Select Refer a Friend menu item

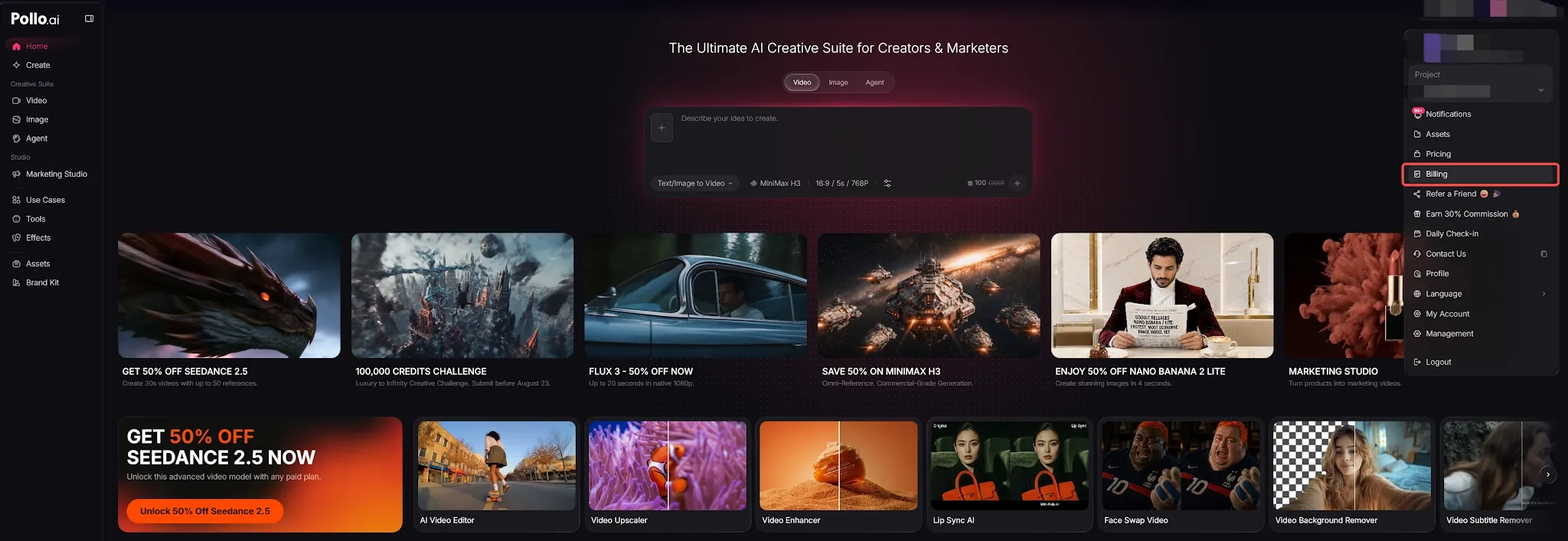[x=1480, y=194]
